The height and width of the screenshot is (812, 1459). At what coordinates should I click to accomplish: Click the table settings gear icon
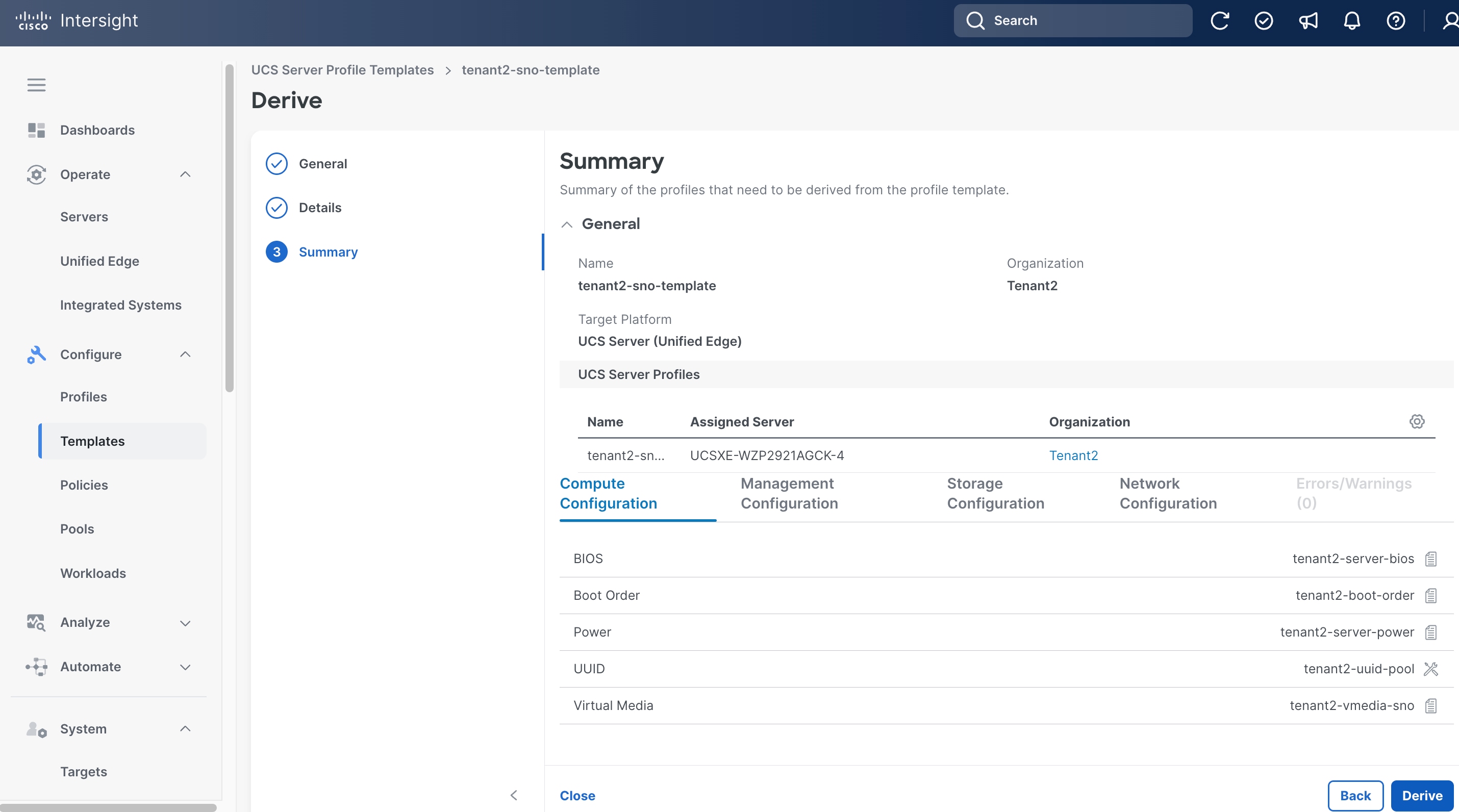point(1417,421)
